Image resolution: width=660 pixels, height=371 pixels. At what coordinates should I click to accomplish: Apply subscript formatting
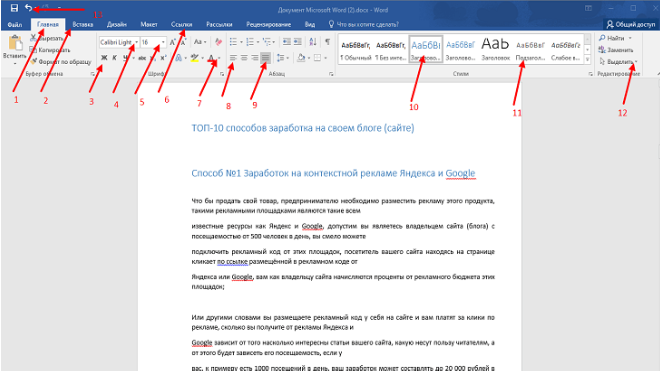[x=153, y=58]
